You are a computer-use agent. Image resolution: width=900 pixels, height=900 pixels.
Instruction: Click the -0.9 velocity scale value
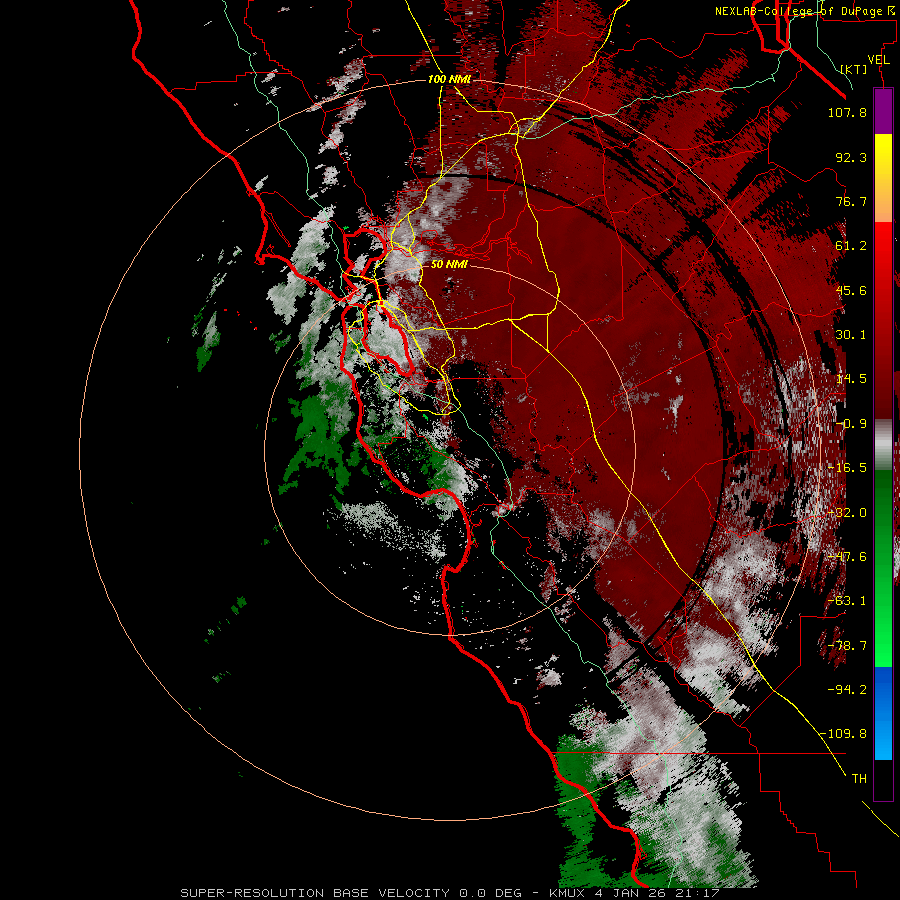[851, 424]
